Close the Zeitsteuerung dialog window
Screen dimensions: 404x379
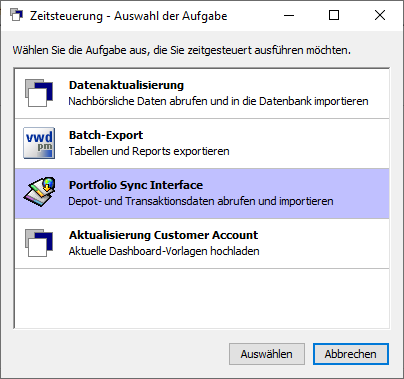(x=380, y=15)
